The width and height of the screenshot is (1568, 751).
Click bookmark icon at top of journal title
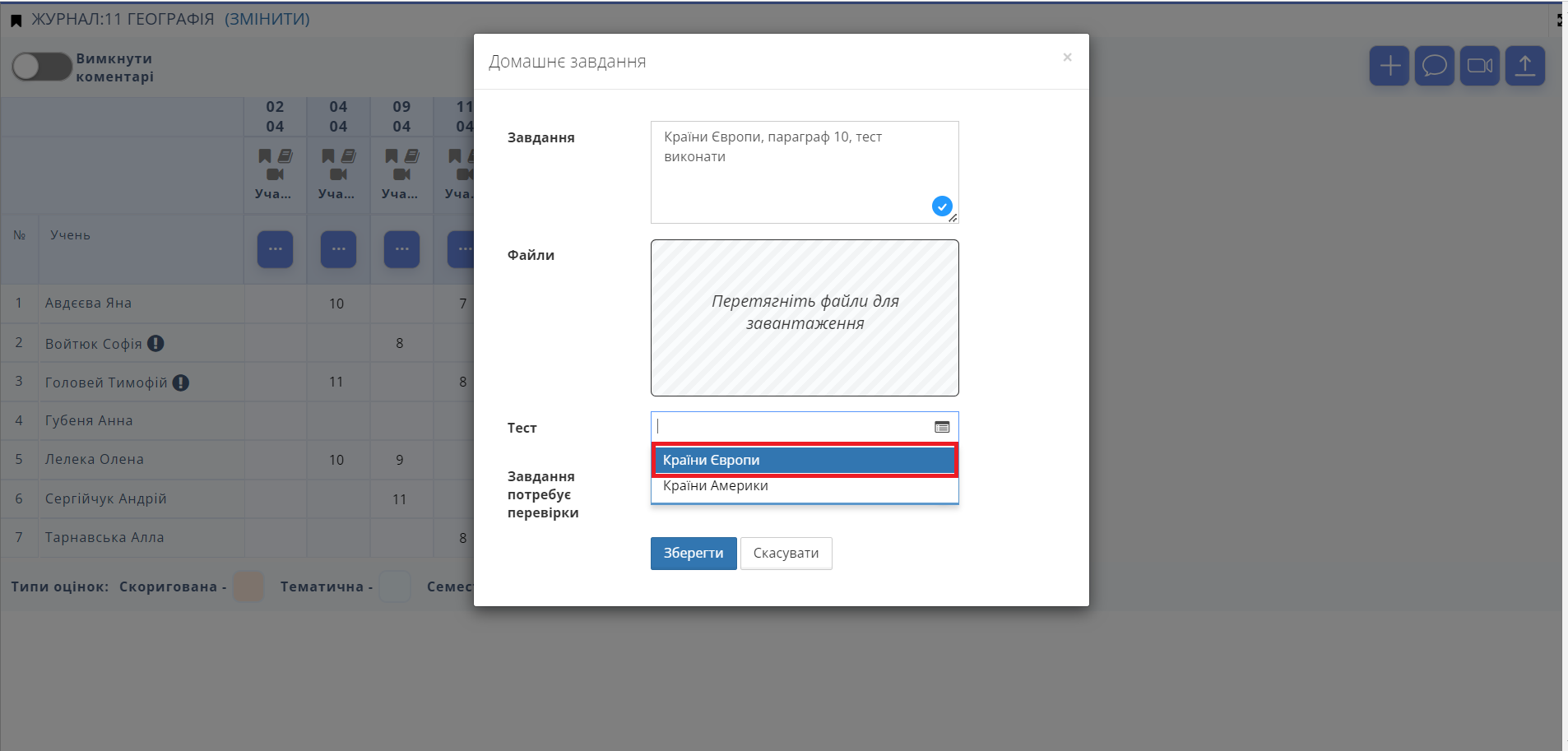click(16, 21)
